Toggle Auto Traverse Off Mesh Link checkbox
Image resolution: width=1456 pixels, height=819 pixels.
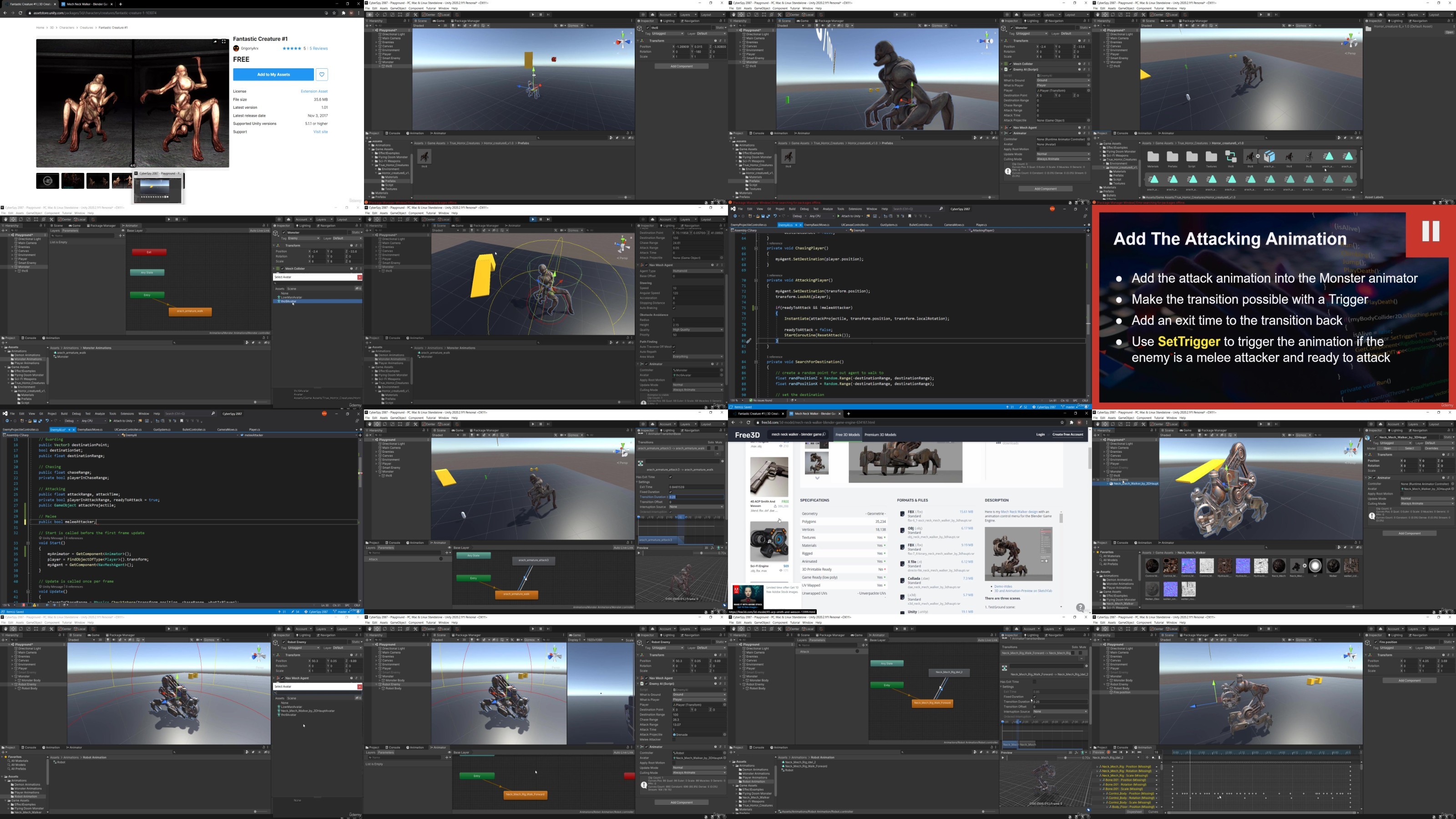click(674, 346)
